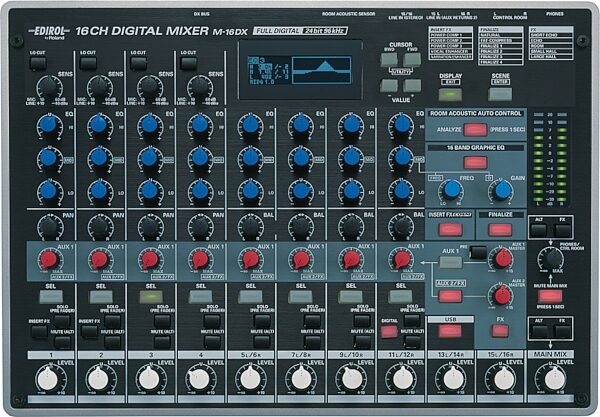Click the VALUE minus button

(x=389, y=86)
